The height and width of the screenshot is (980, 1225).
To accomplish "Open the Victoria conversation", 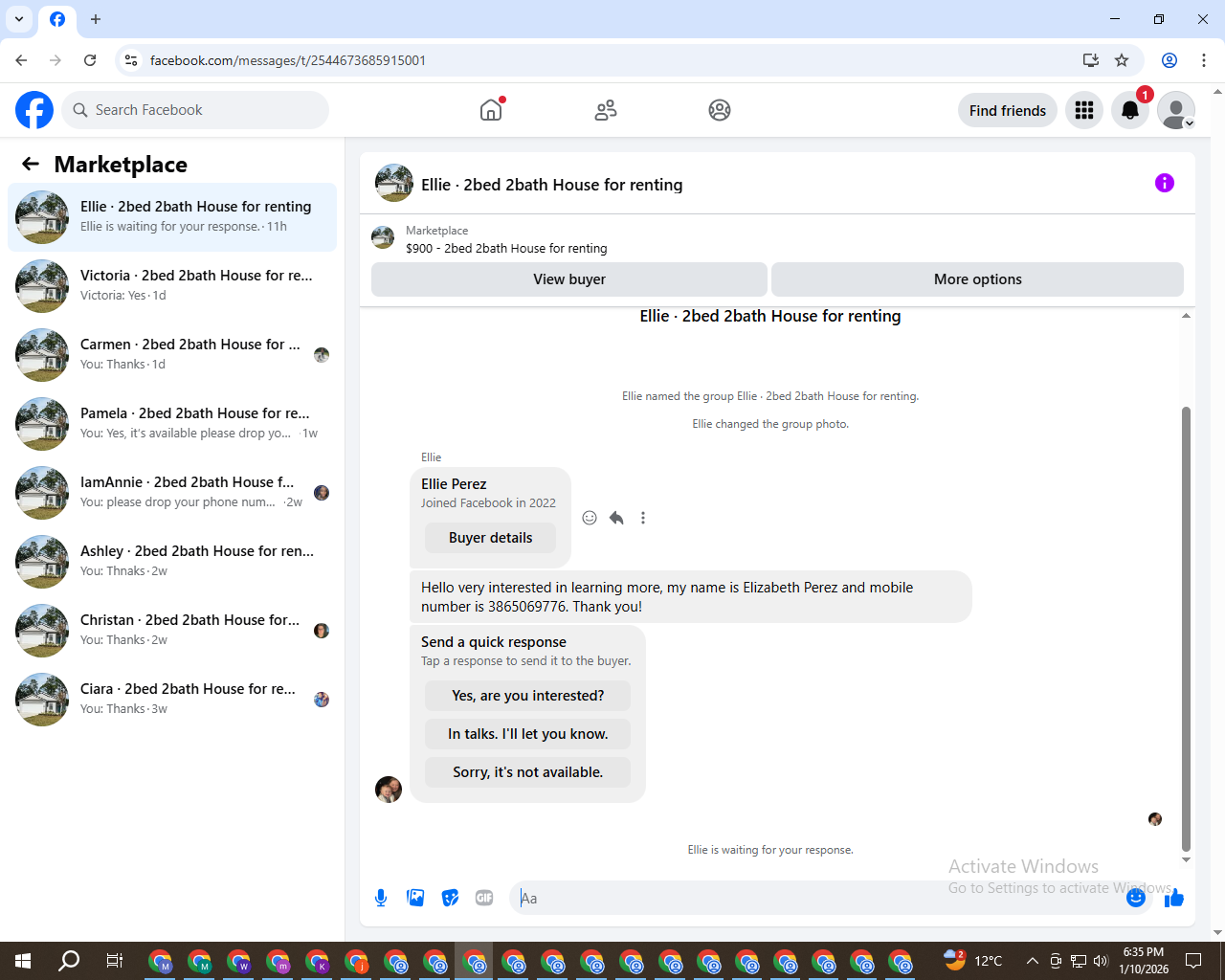I will tap(172, 286).
